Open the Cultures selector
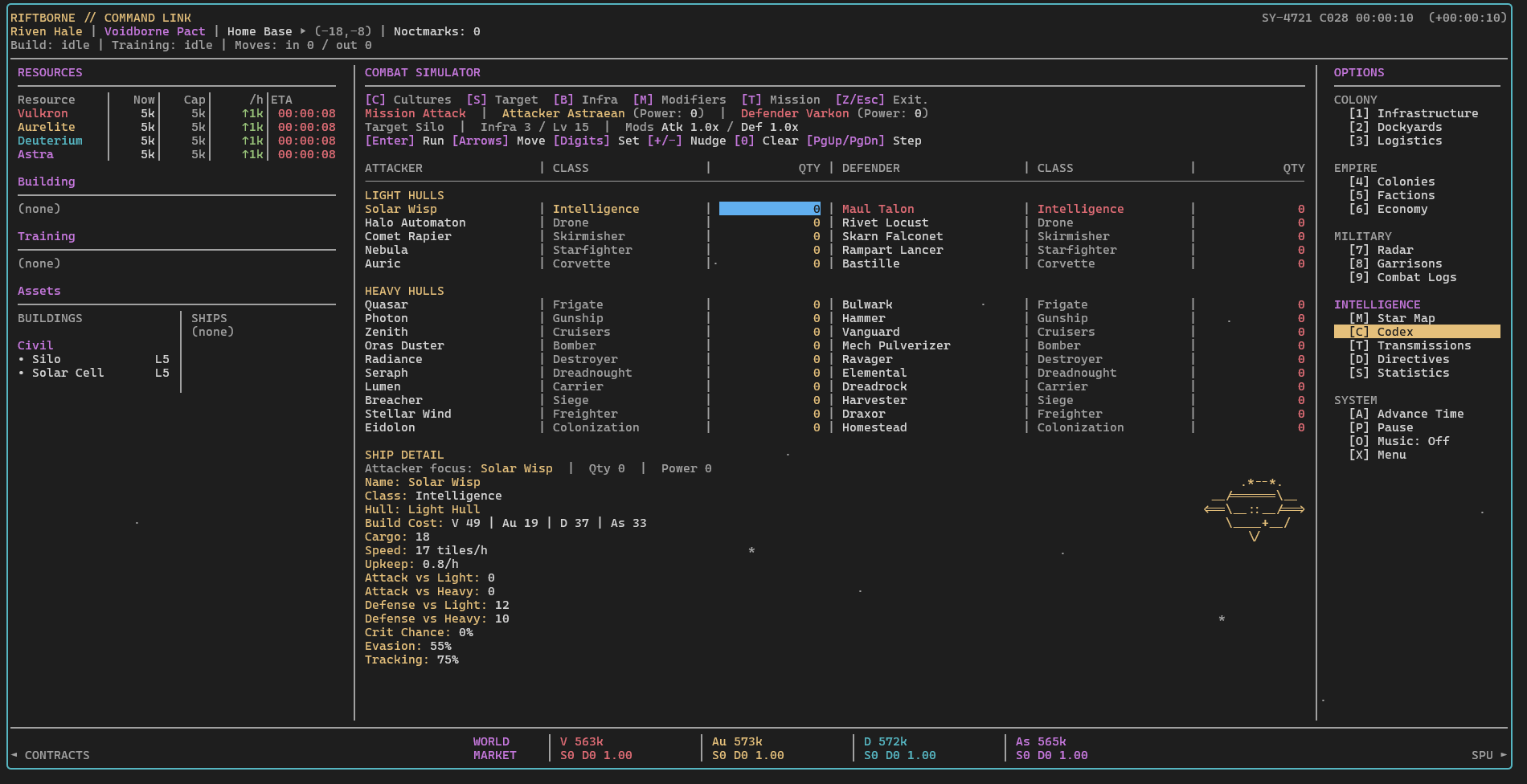 click(x=408, y=100)
